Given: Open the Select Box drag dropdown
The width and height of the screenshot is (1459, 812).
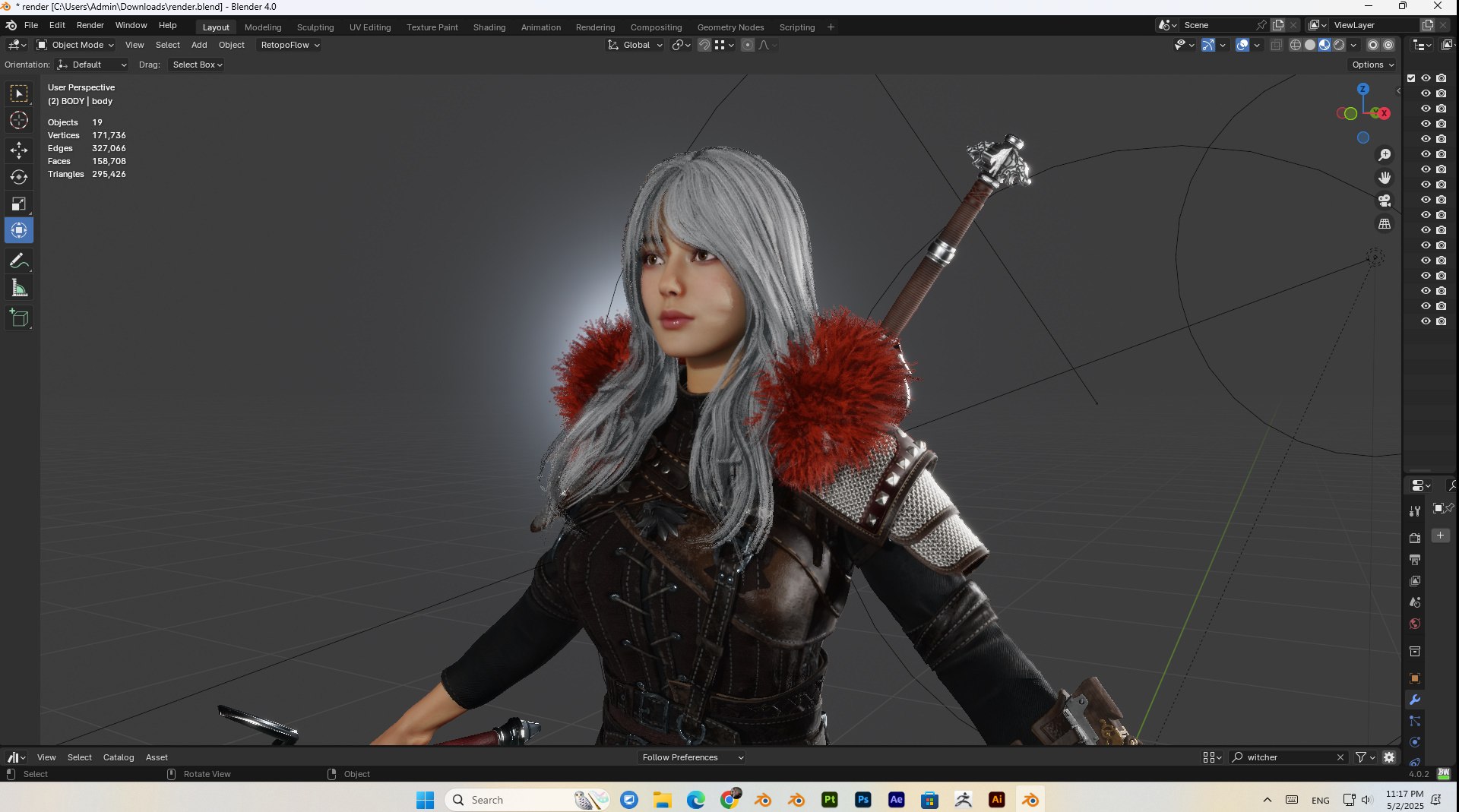Looking at the screenshot, I should (x=197, y=65).
